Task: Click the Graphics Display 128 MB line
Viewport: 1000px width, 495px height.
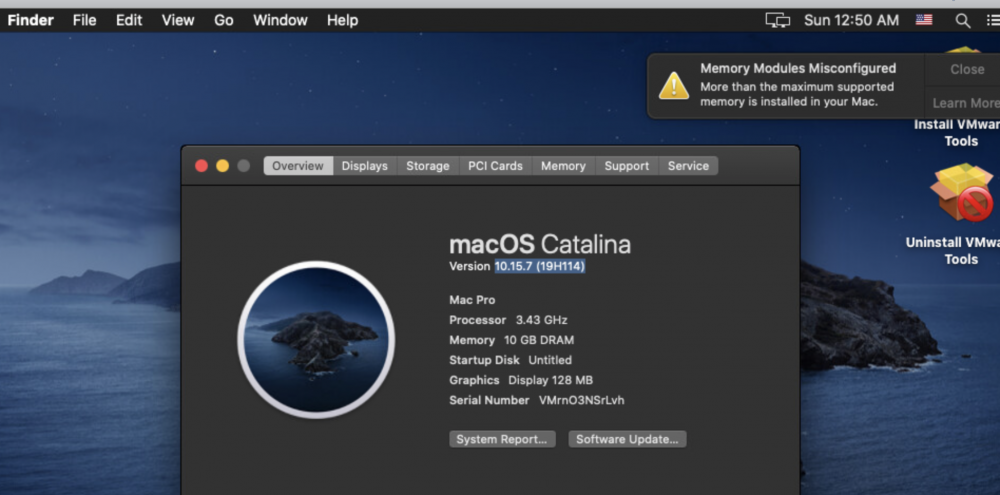Action: click(521, 381)
